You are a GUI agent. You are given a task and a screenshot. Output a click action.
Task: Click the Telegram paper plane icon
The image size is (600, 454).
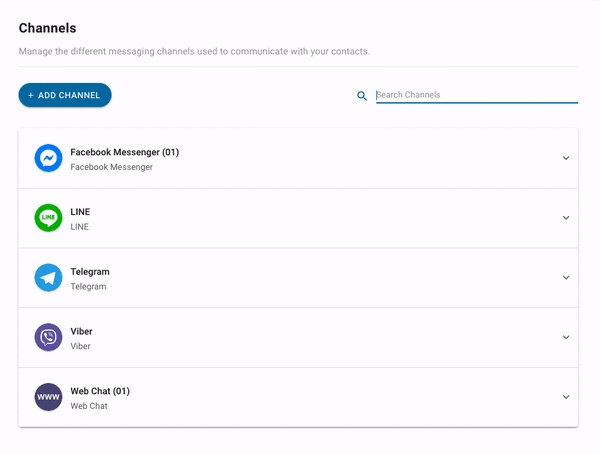48,278
